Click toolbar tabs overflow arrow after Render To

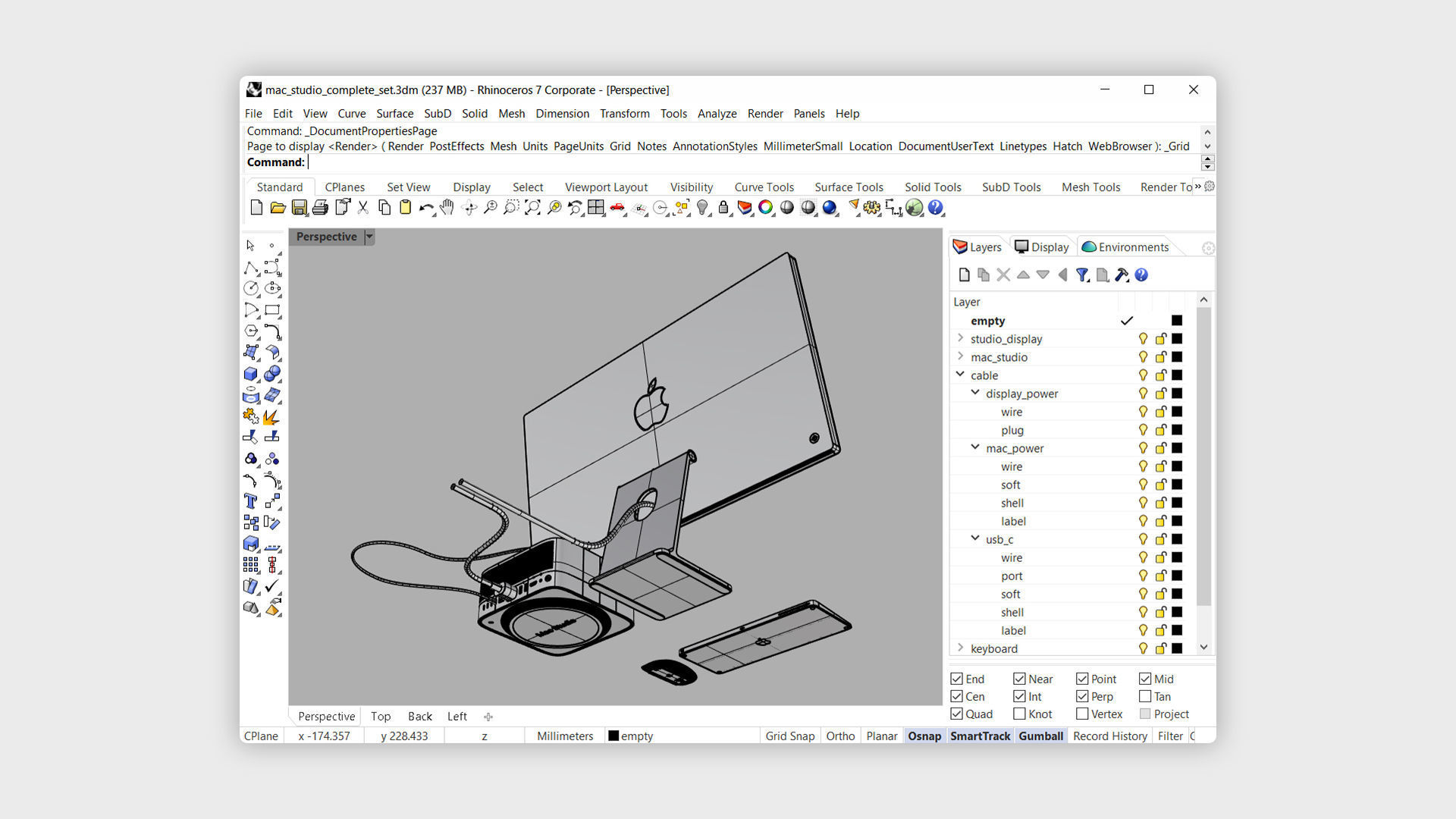1198,187
